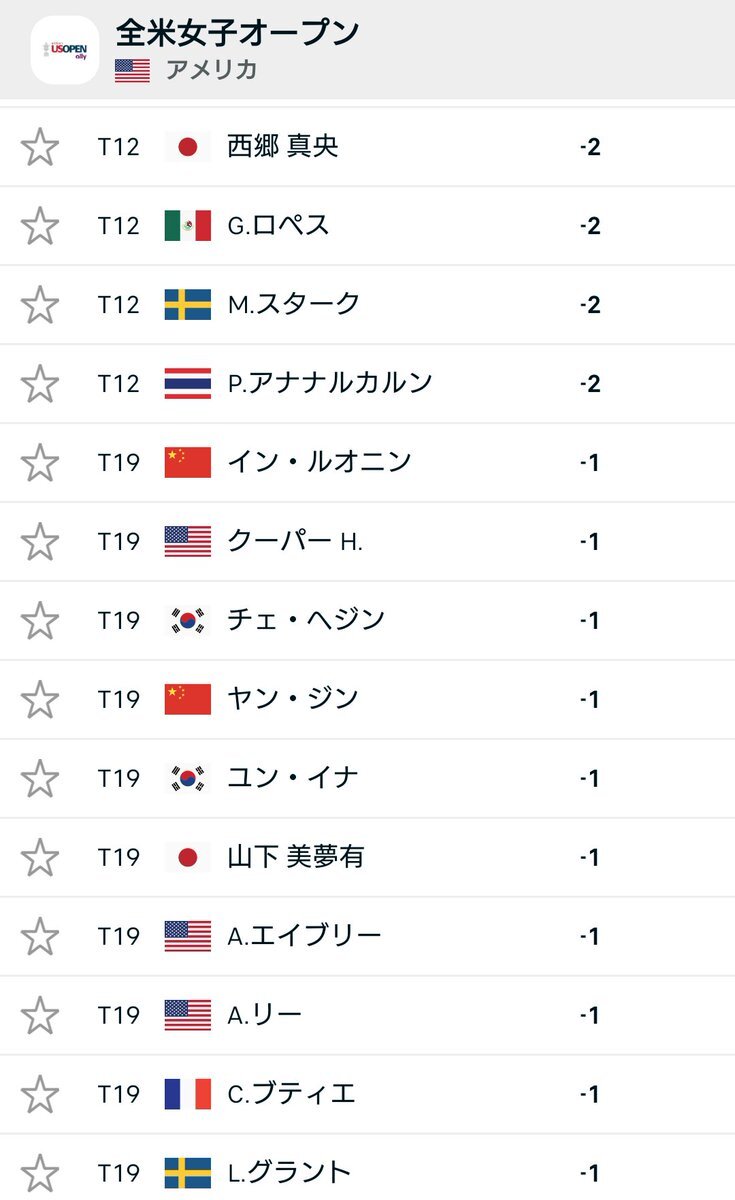
Task: Click Sweden flag beside L.グラント
Action: [188, 1173]
